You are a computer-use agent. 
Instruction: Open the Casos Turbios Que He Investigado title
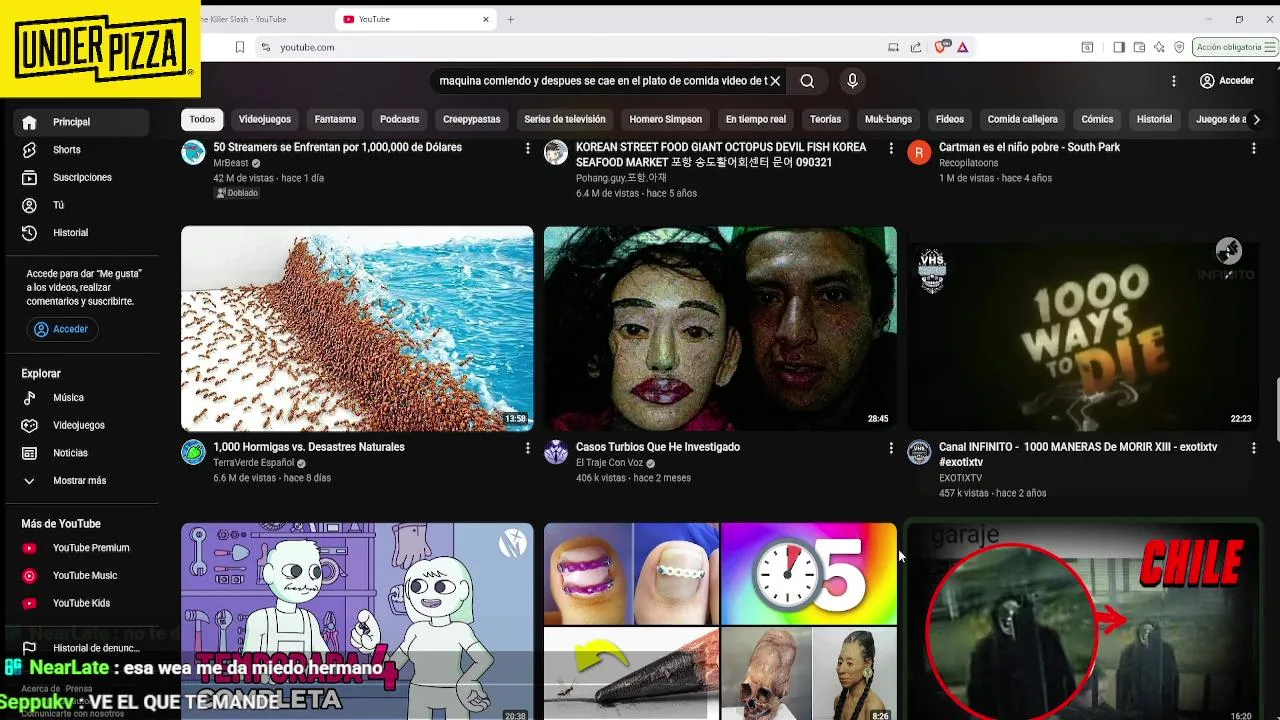[x=658, y=447]
